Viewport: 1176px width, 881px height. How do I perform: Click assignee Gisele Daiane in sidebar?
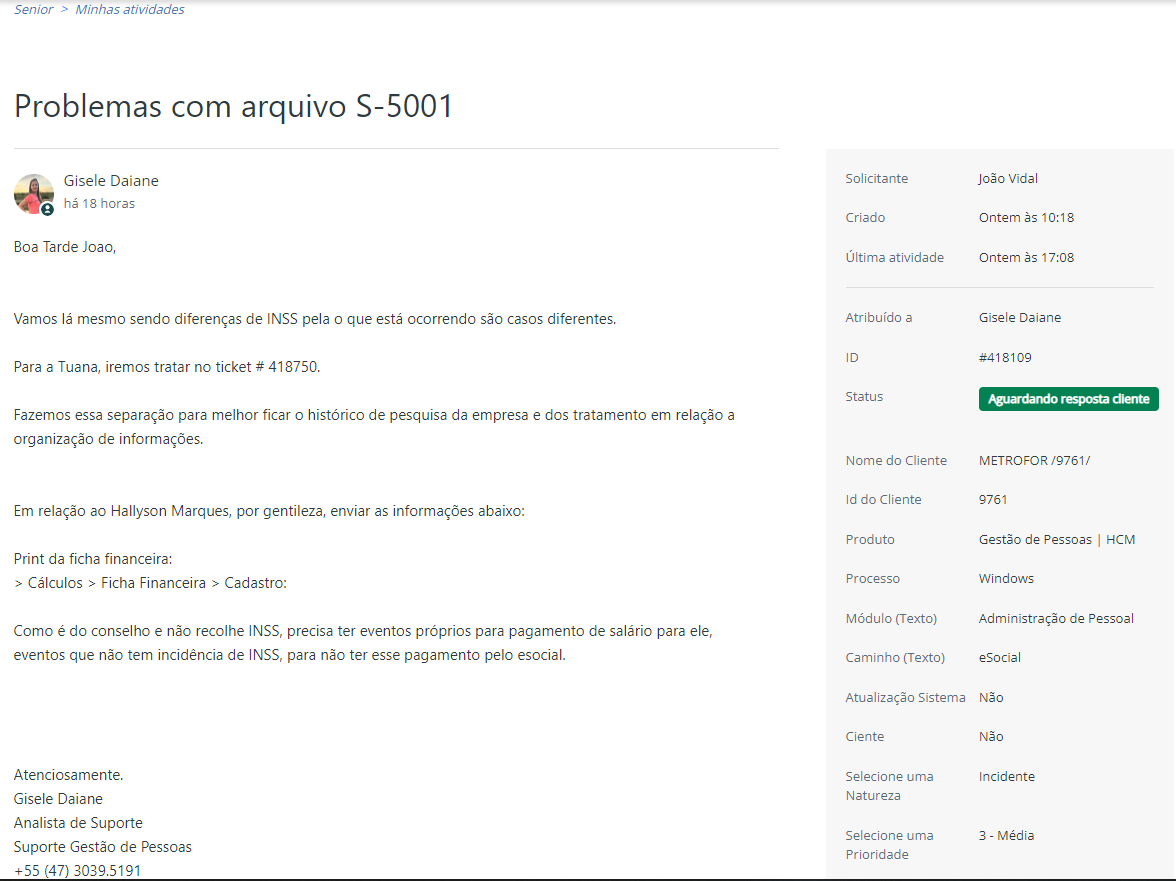1020,317
